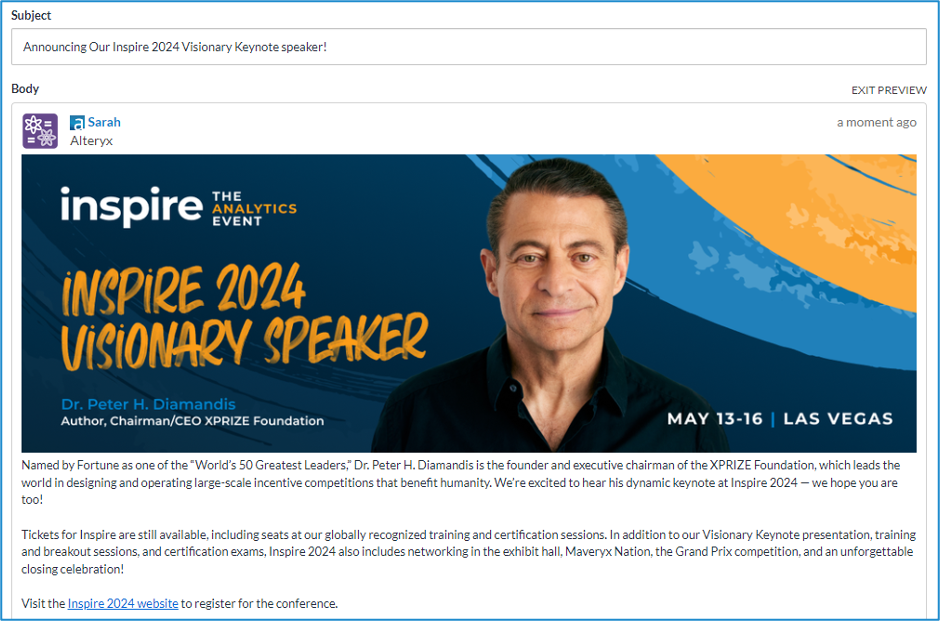
Task: Click the Inspire 2024 website hyperlink
Action: (121, 603)
